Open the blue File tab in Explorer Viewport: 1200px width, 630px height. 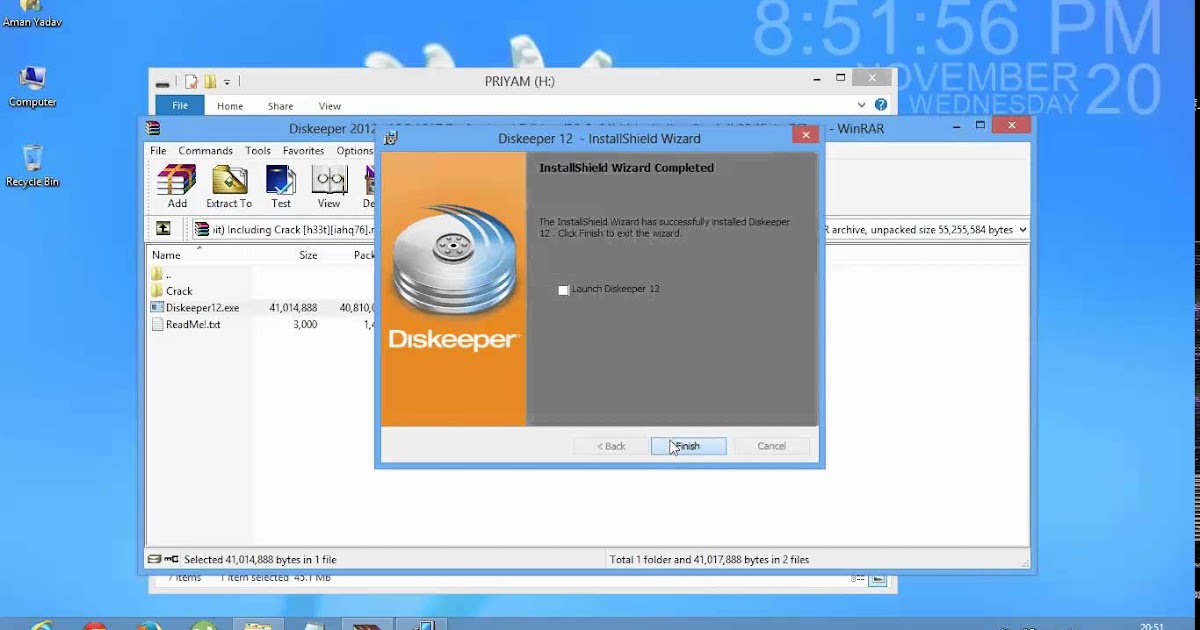click(180, 105)
